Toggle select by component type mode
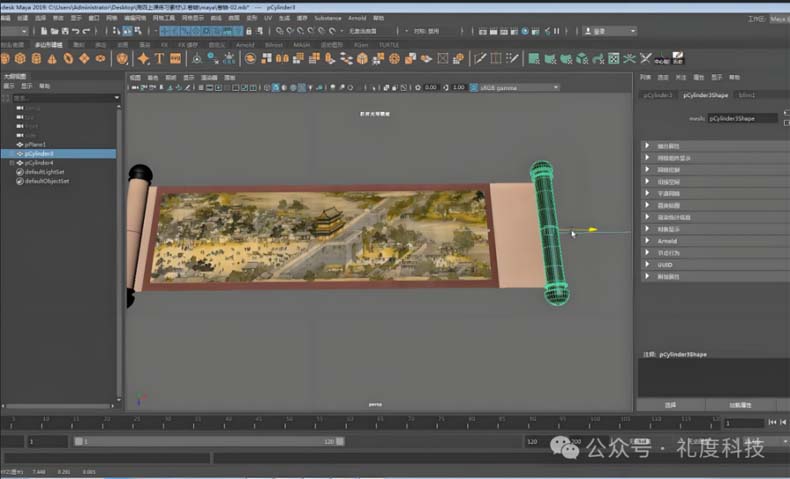Screen dimensions: 790x479 (138, 31)
